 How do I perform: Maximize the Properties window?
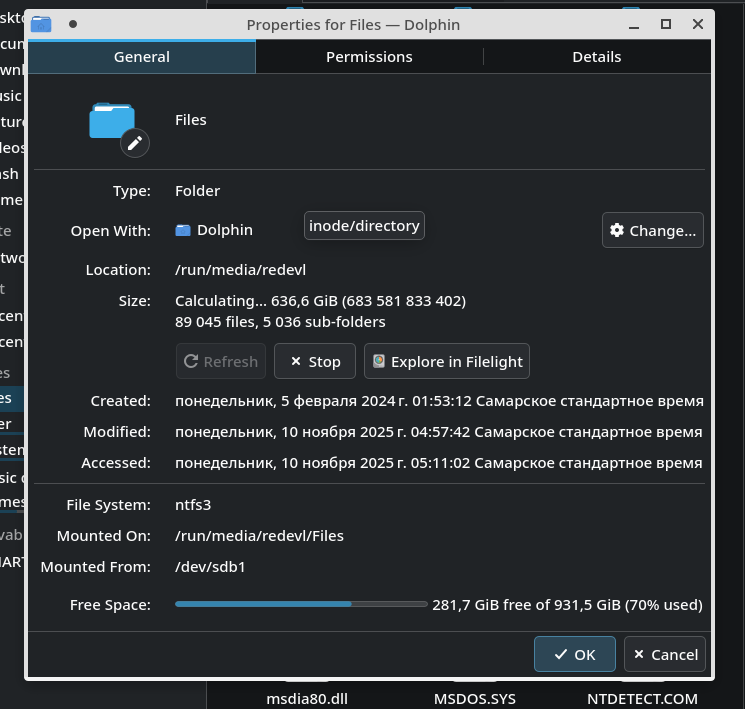tap(666, 24)
